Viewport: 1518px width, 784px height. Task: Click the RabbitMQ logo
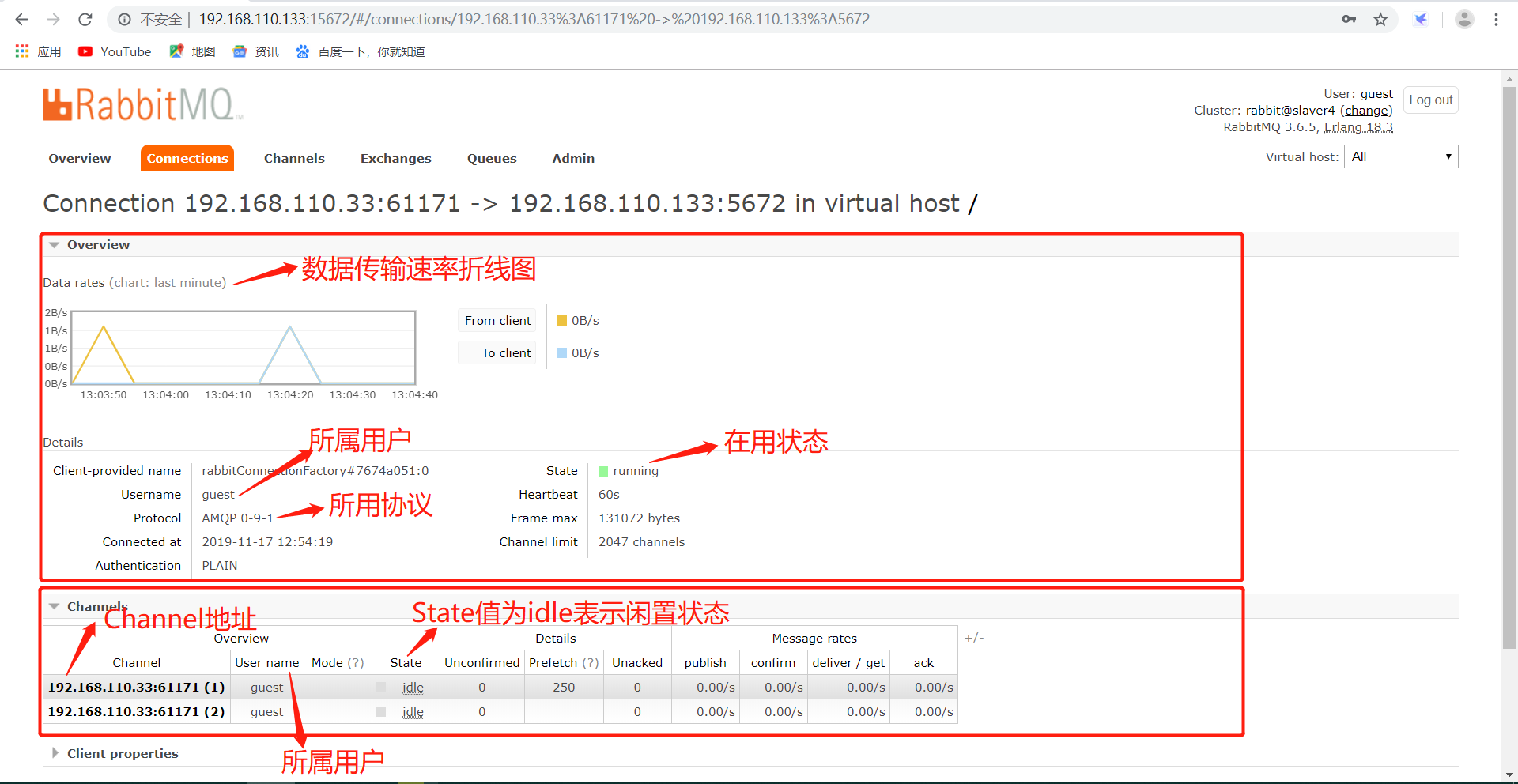click(142, 104)
